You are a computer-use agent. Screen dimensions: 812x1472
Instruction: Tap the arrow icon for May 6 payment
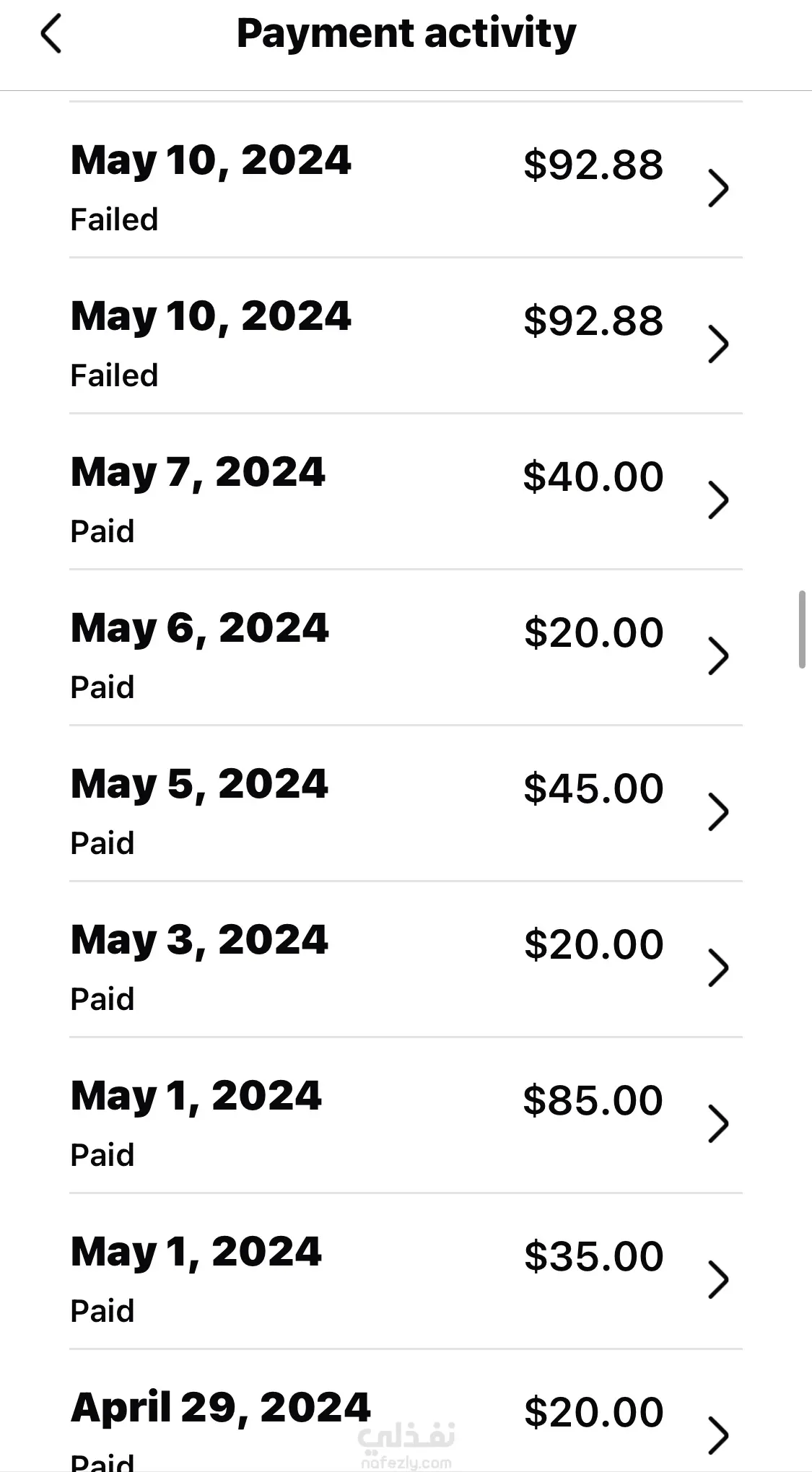coord(717,656)
